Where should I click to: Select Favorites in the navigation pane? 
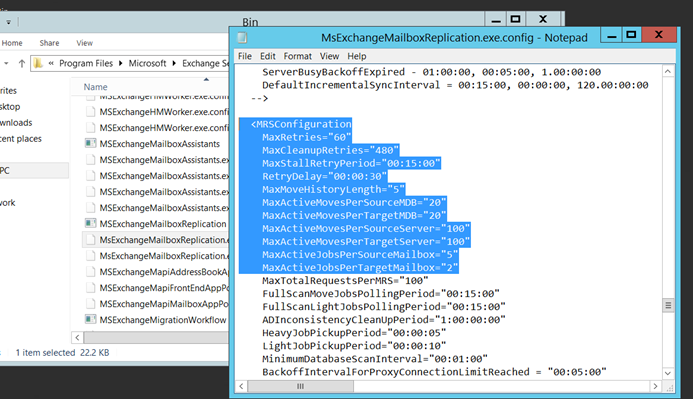click(x=8, y=91)
